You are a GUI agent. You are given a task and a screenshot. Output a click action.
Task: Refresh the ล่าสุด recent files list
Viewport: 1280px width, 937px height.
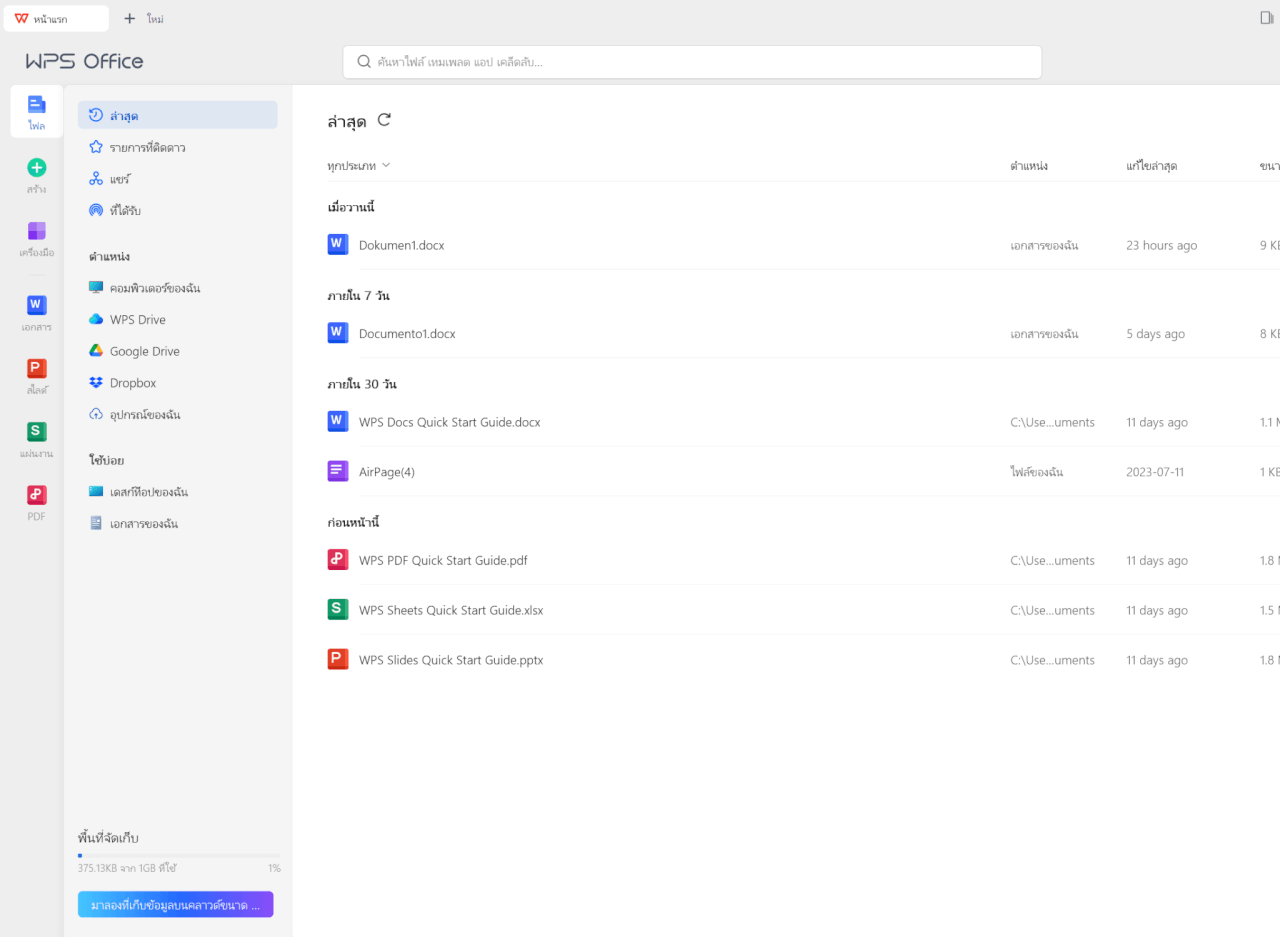[385, 120]
